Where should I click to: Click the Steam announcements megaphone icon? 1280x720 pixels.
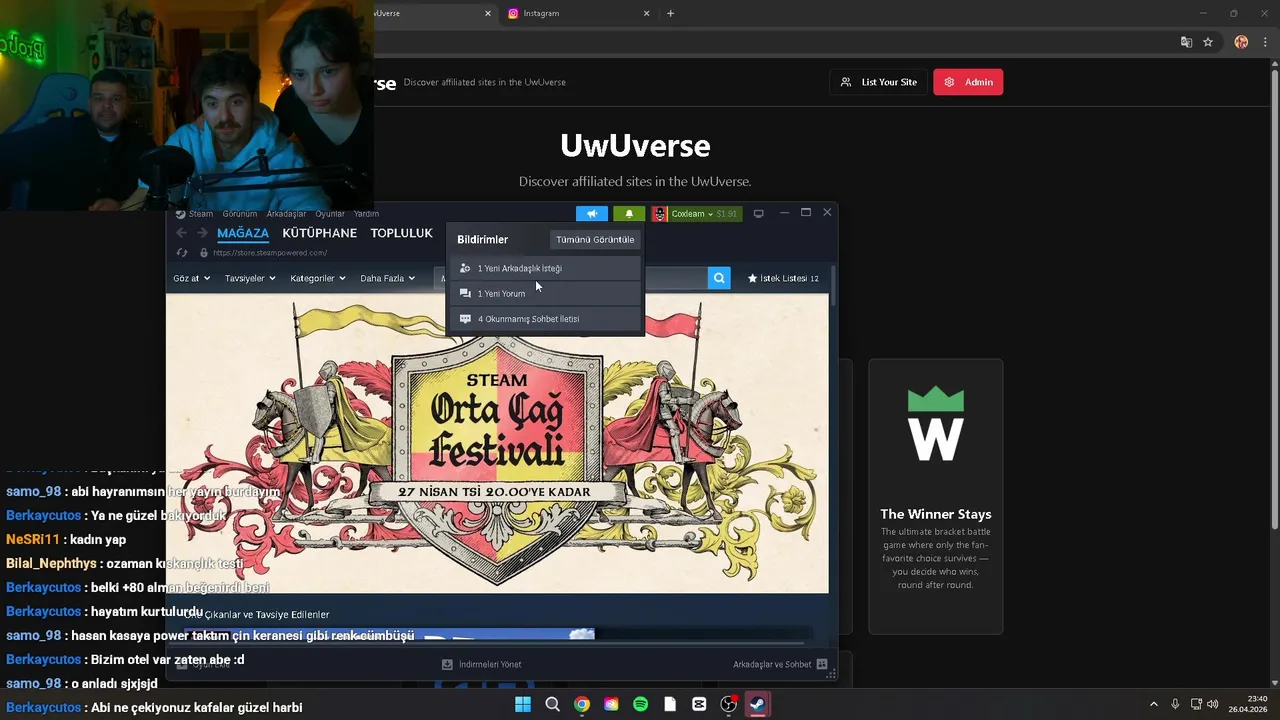tap(592, 213)
